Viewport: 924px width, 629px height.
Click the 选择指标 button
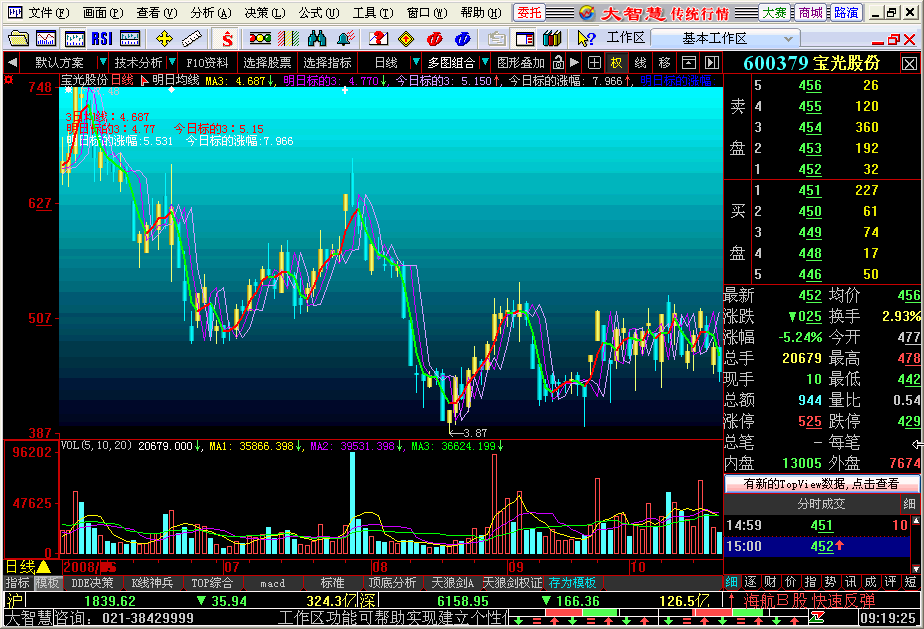pyautogui.click(x=327, y=62)
